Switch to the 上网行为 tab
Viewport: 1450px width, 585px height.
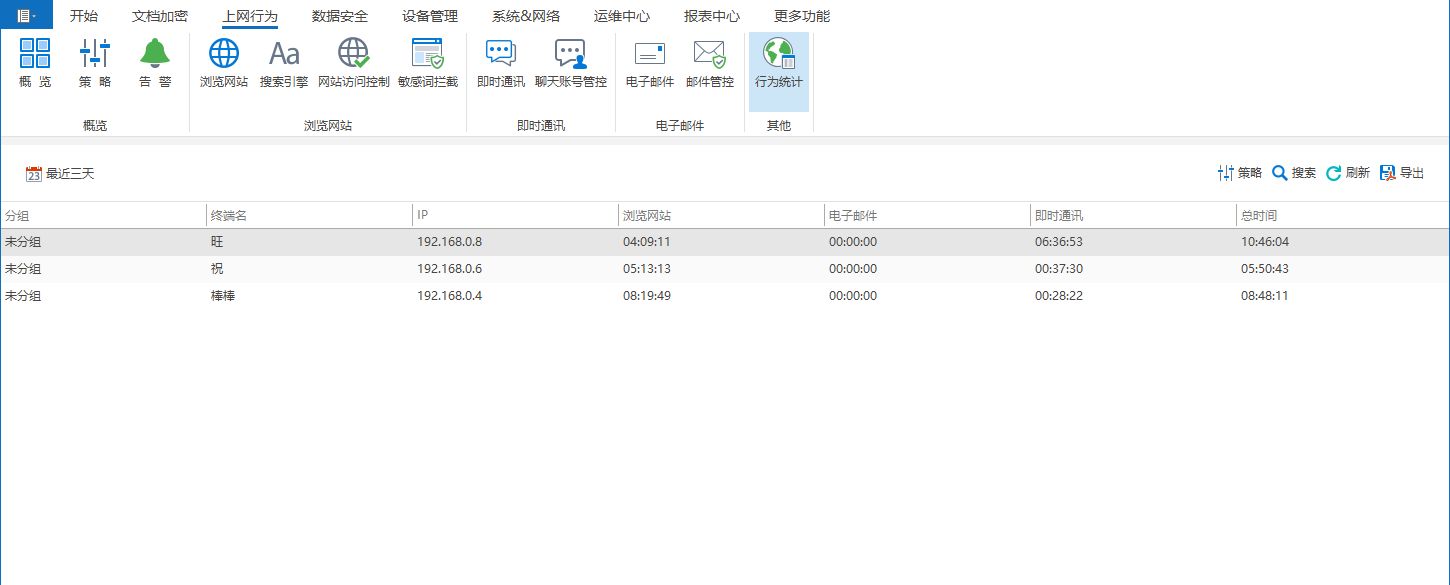(x=250, y=16)
